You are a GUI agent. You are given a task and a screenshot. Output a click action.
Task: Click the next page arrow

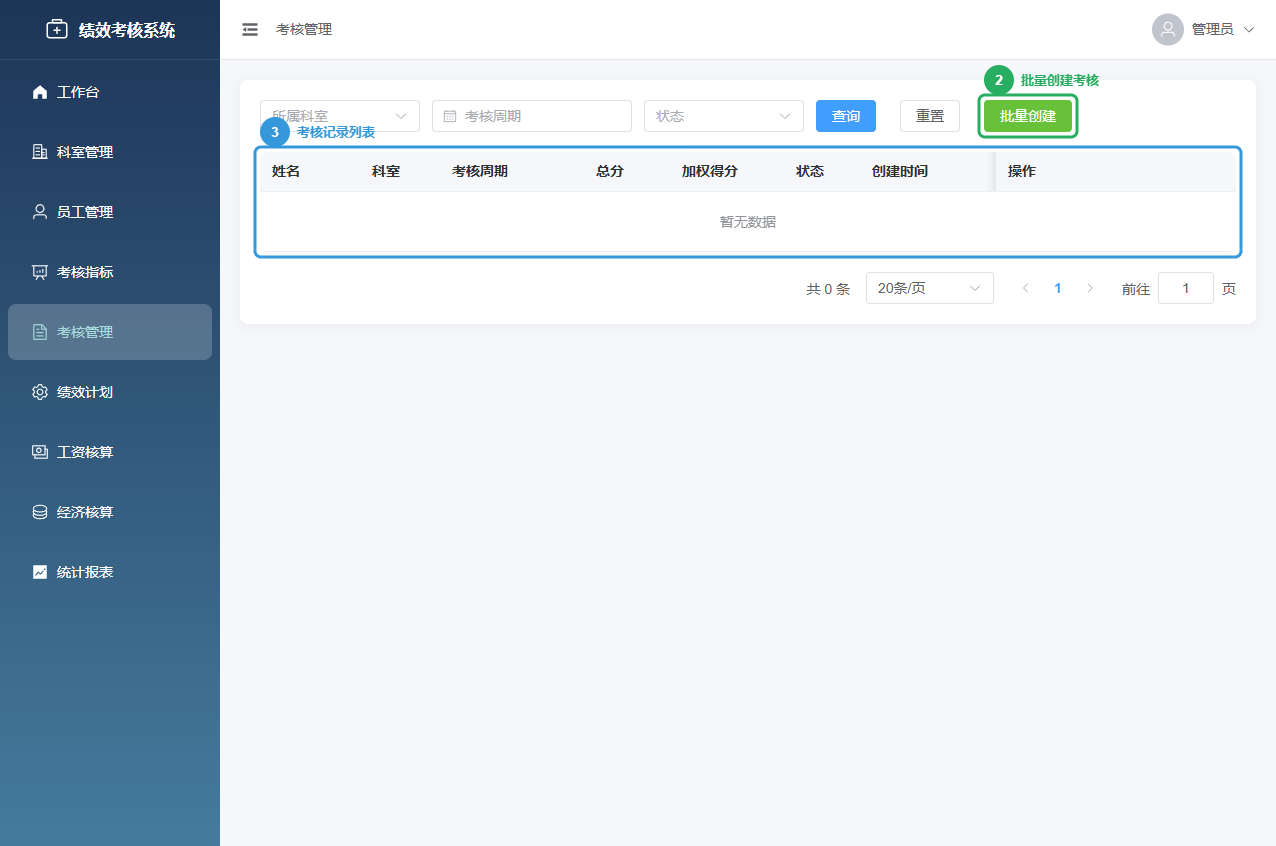1089,288
